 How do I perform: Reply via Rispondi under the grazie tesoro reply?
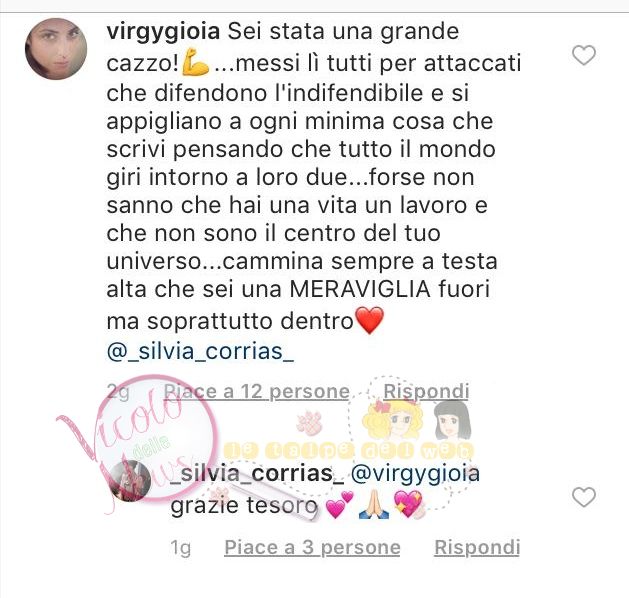[477, 547]
